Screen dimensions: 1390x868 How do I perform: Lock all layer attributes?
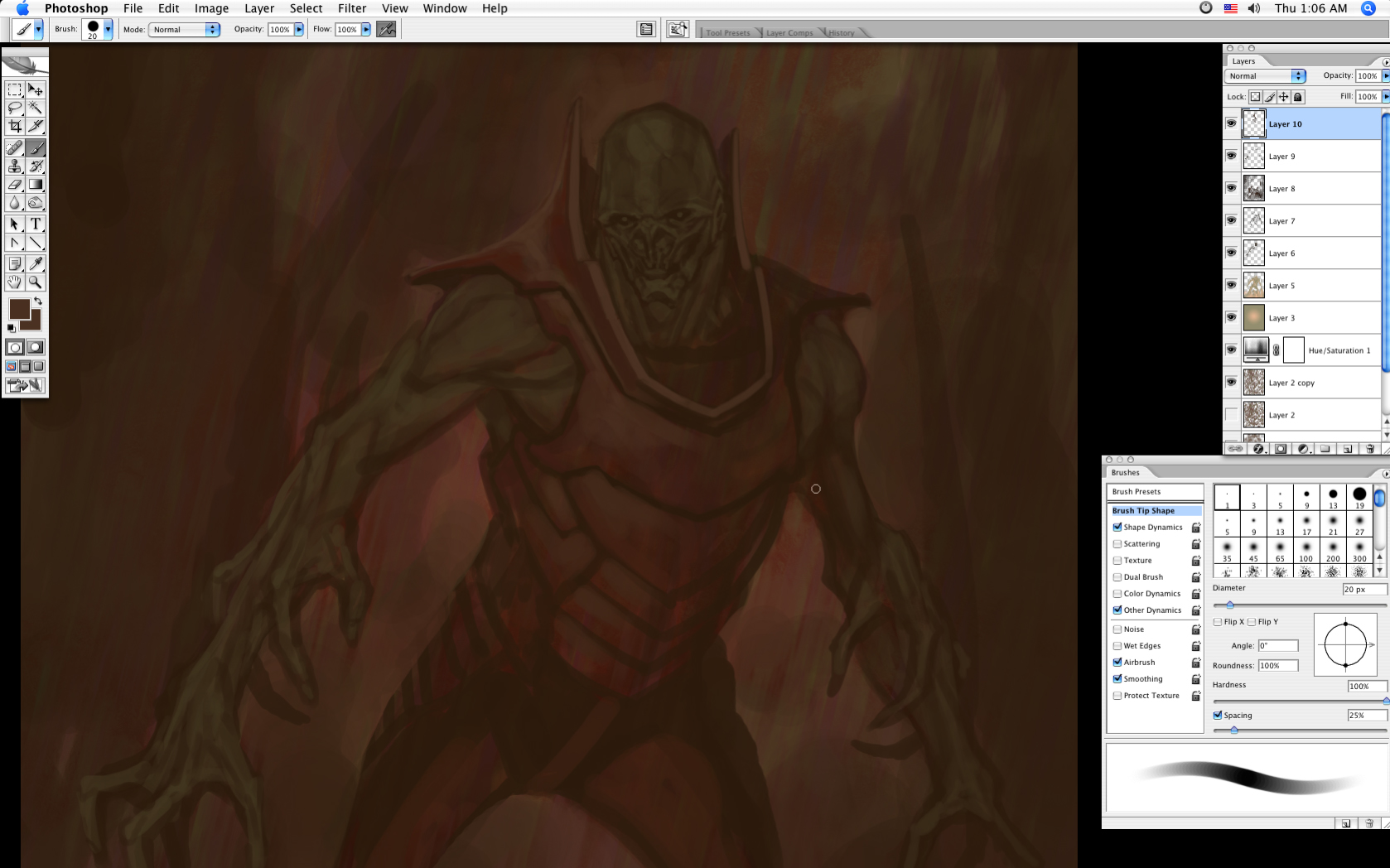click(1298, 97)
